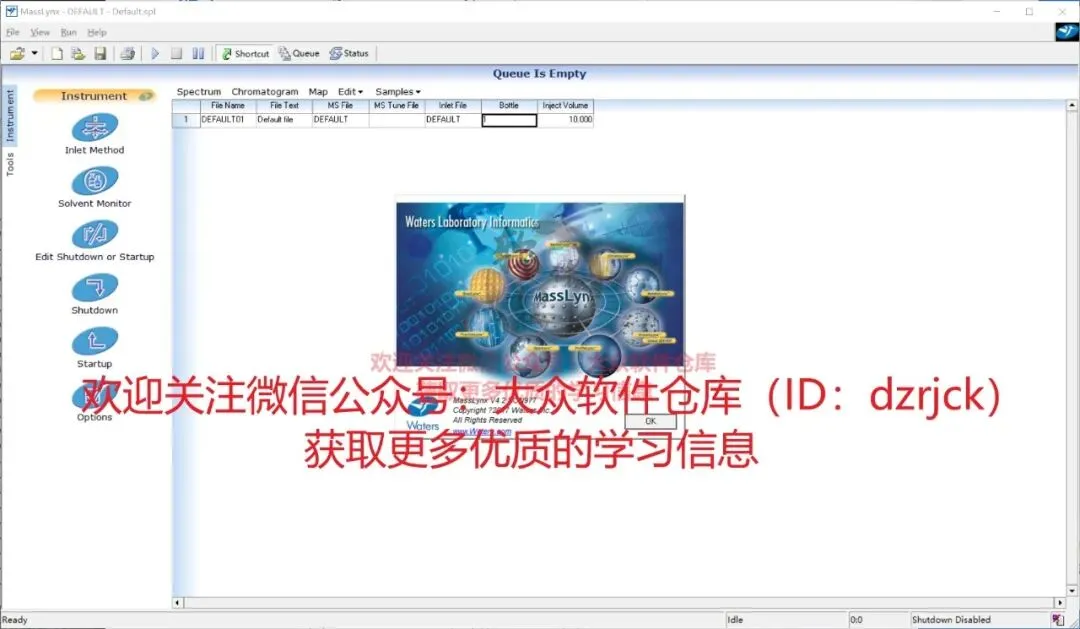Select the Inlet File DEFAULT cell
The image size is (1080, 629).
point(453,120)
